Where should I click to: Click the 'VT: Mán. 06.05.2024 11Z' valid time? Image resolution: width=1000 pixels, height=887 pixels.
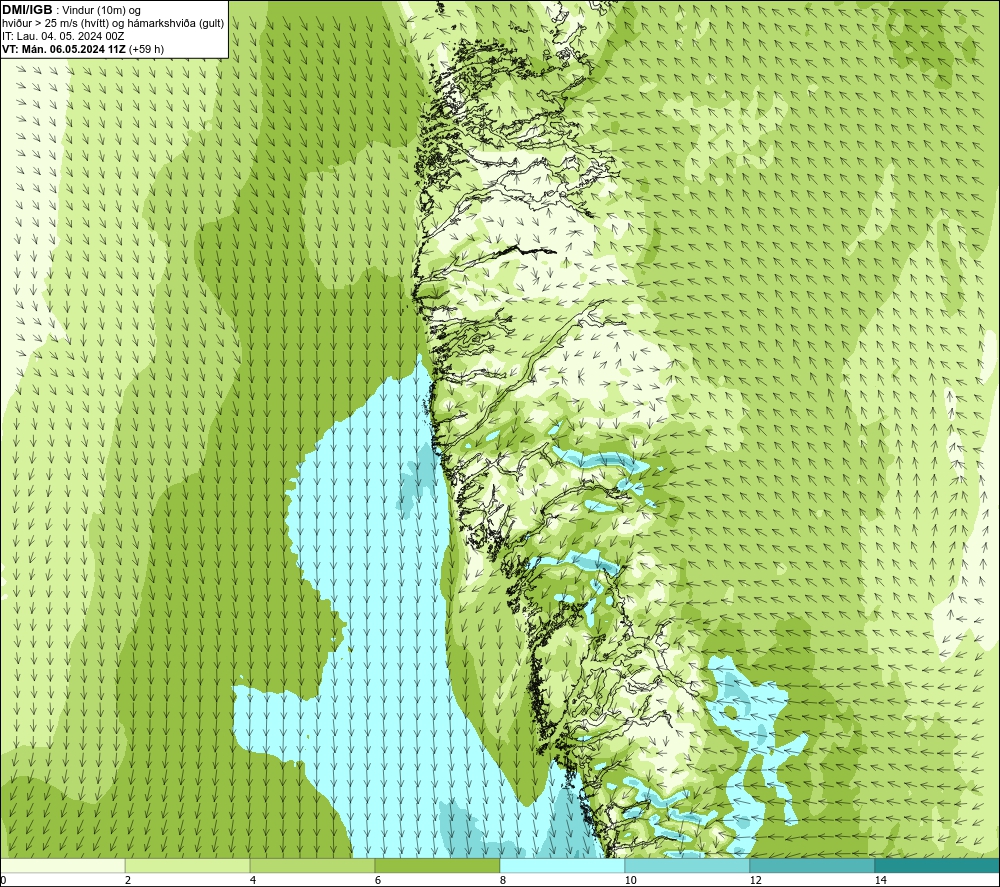64,49
